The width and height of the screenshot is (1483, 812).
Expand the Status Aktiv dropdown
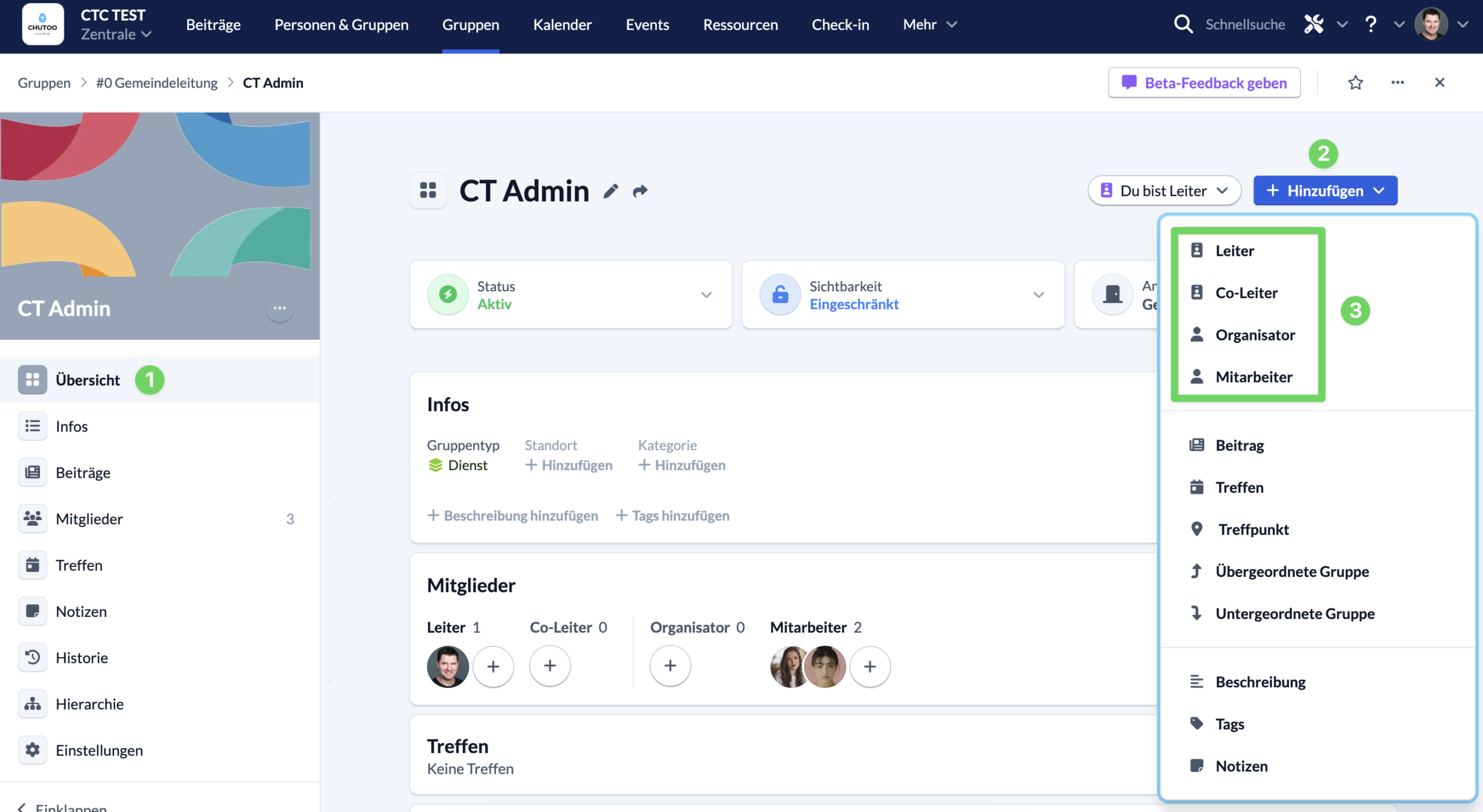point(706,295)
